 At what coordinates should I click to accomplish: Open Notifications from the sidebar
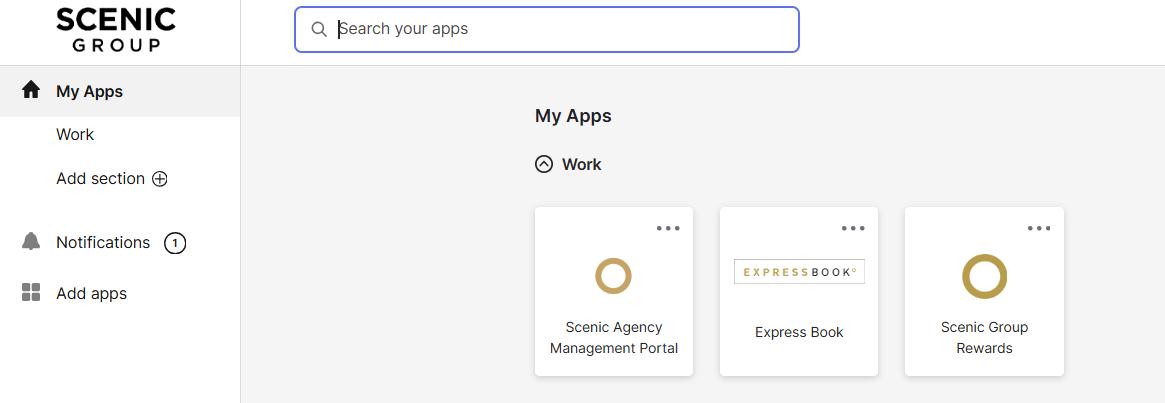(103, 242)
